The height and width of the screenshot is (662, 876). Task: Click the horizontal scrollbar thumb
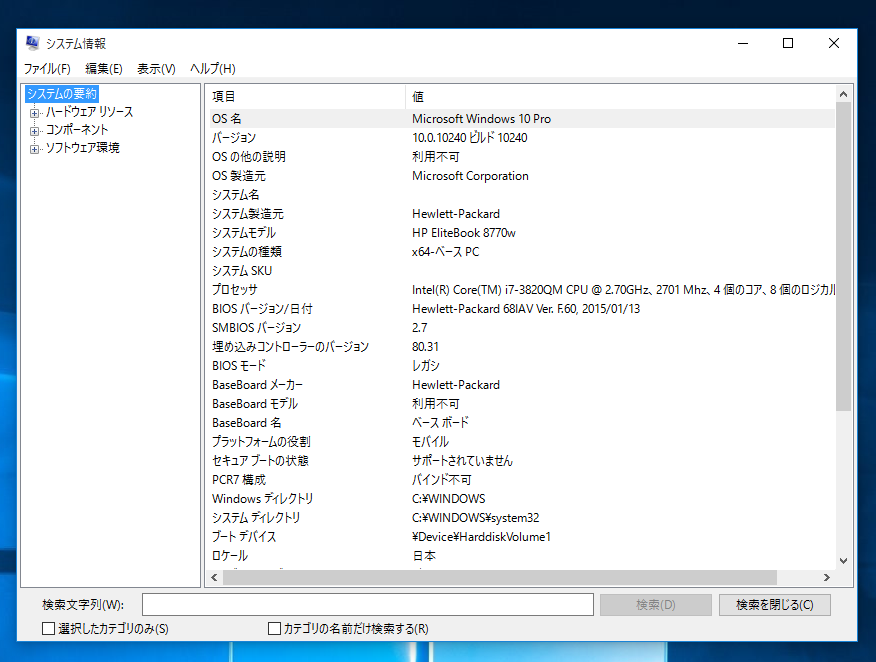click(500, 578)
